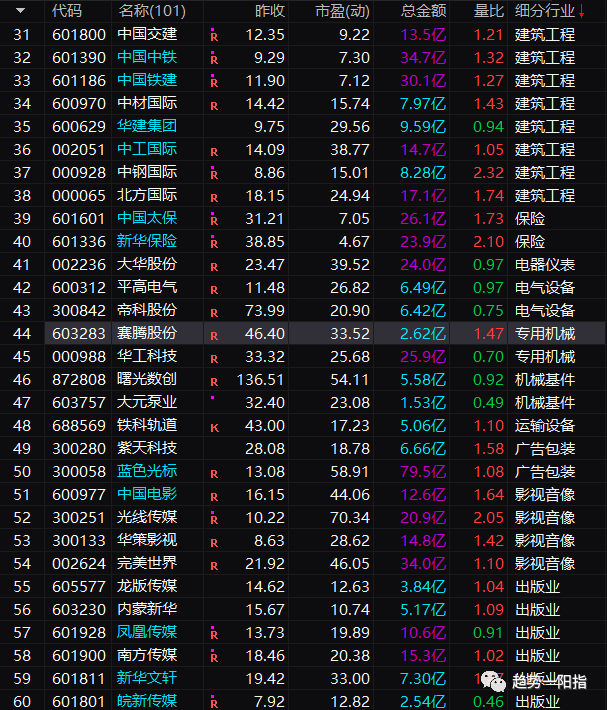Sort by 昨收 column header
The height and width of the screenshot is (710, 607).
pyautogui.click(x=270, y=11)
